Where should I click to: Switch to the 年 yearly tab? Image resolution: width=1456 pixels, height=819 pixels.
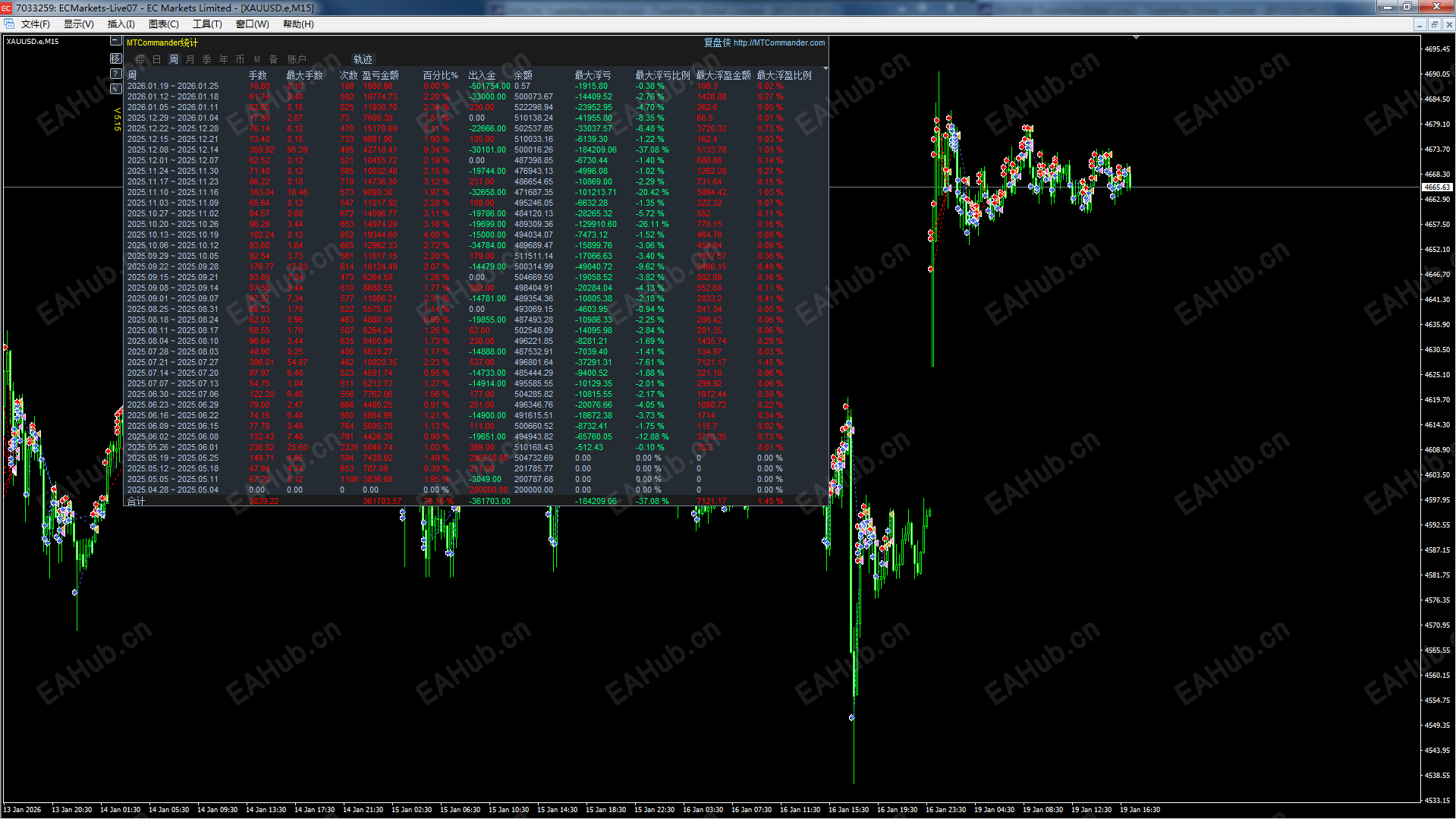(224, 59)
